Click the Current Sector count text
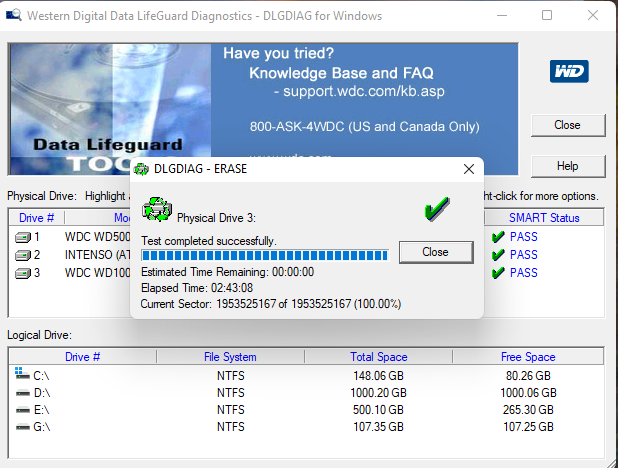The image size is (618, 468). coord(271,304)
